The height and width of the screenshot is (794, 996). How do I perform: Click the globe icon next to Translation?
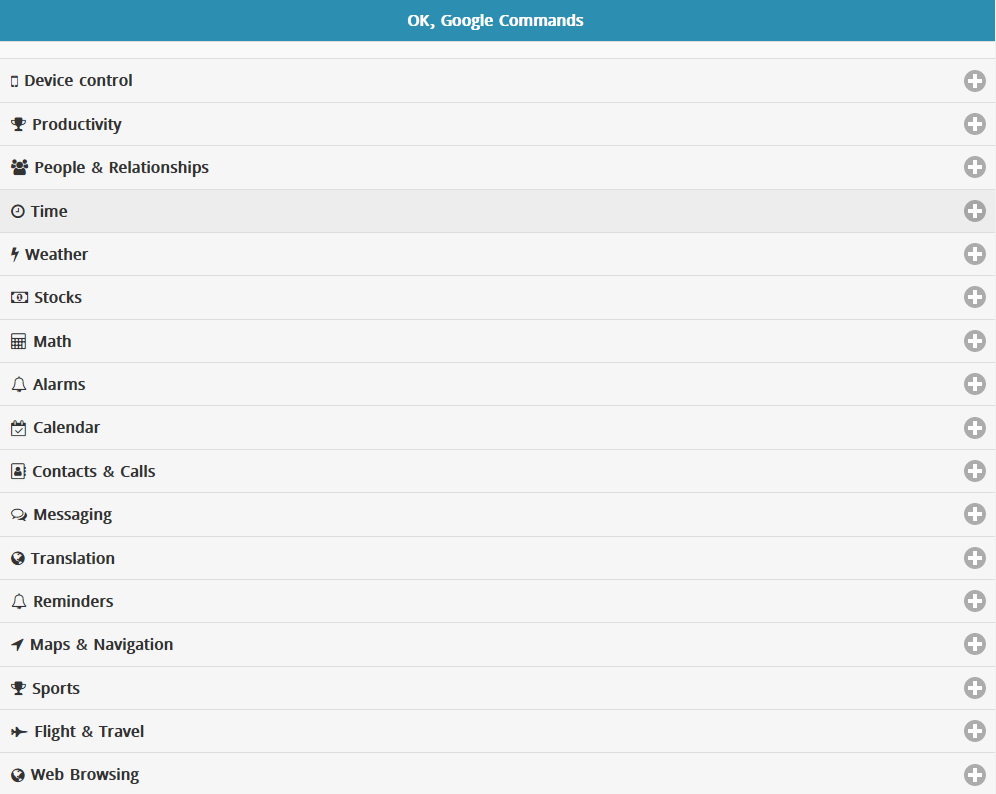(18, 558)
